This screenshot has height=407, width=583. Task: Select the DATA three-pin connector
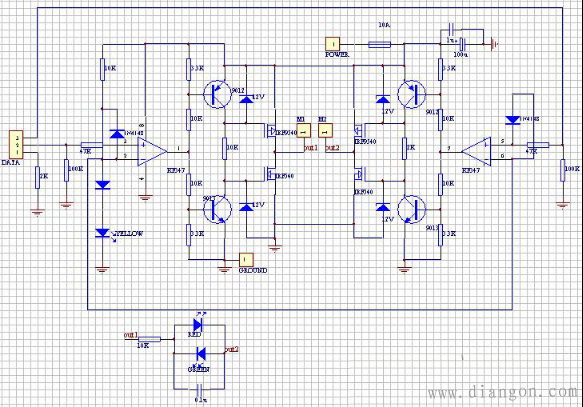16,144
